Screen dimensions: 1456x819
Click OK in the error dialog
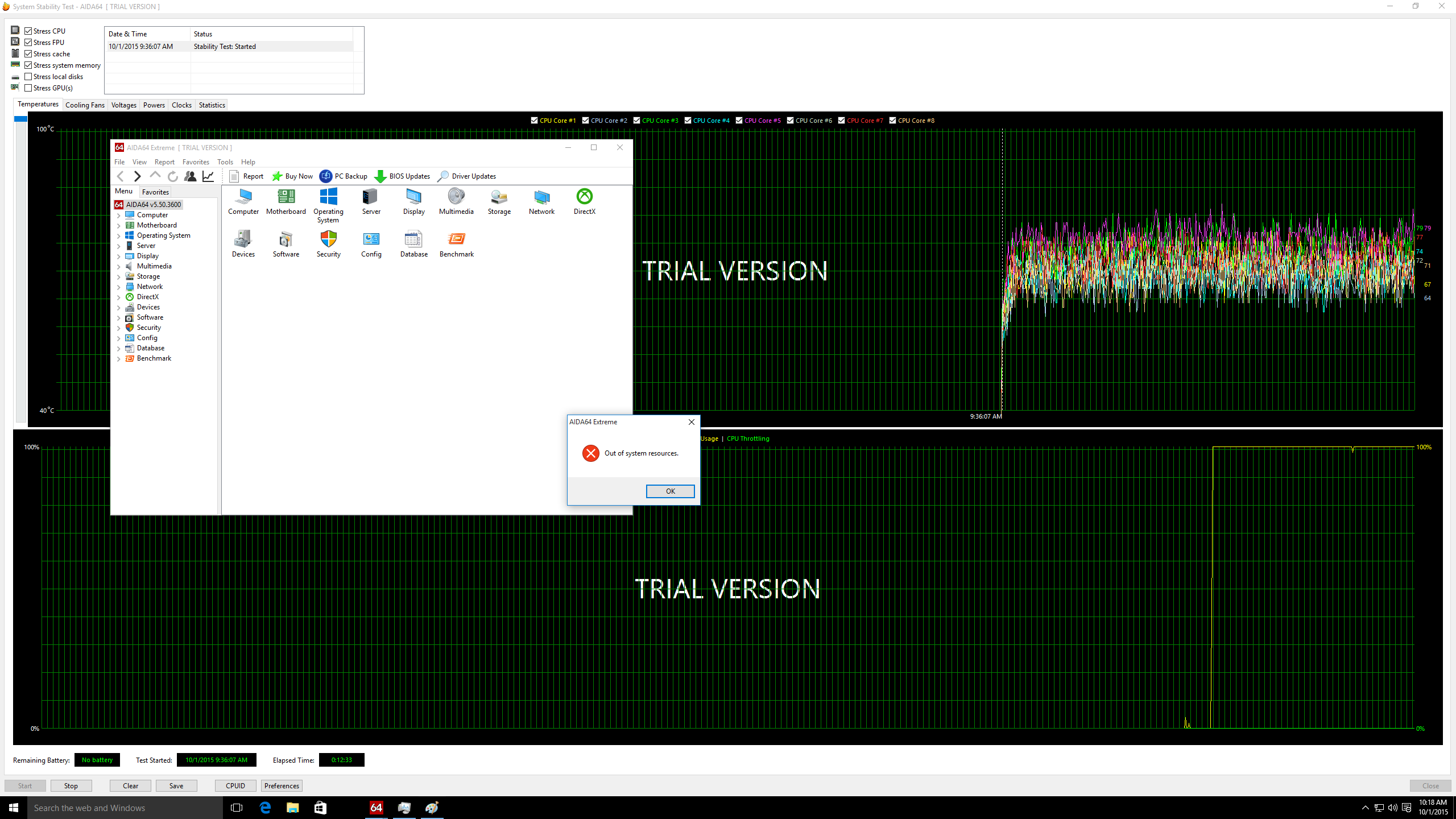point(670,491)
